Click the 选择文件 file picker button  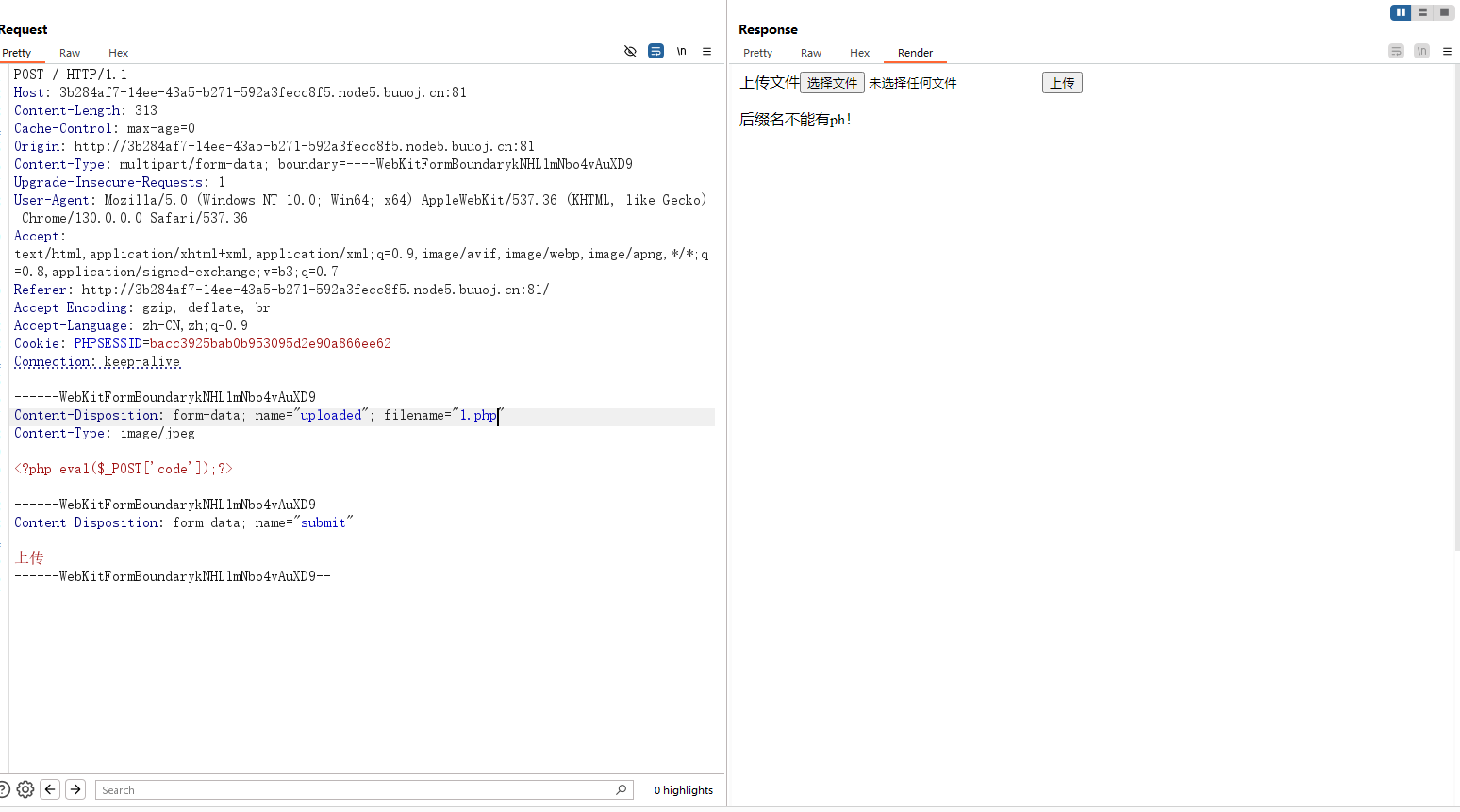tap(831, 82)
